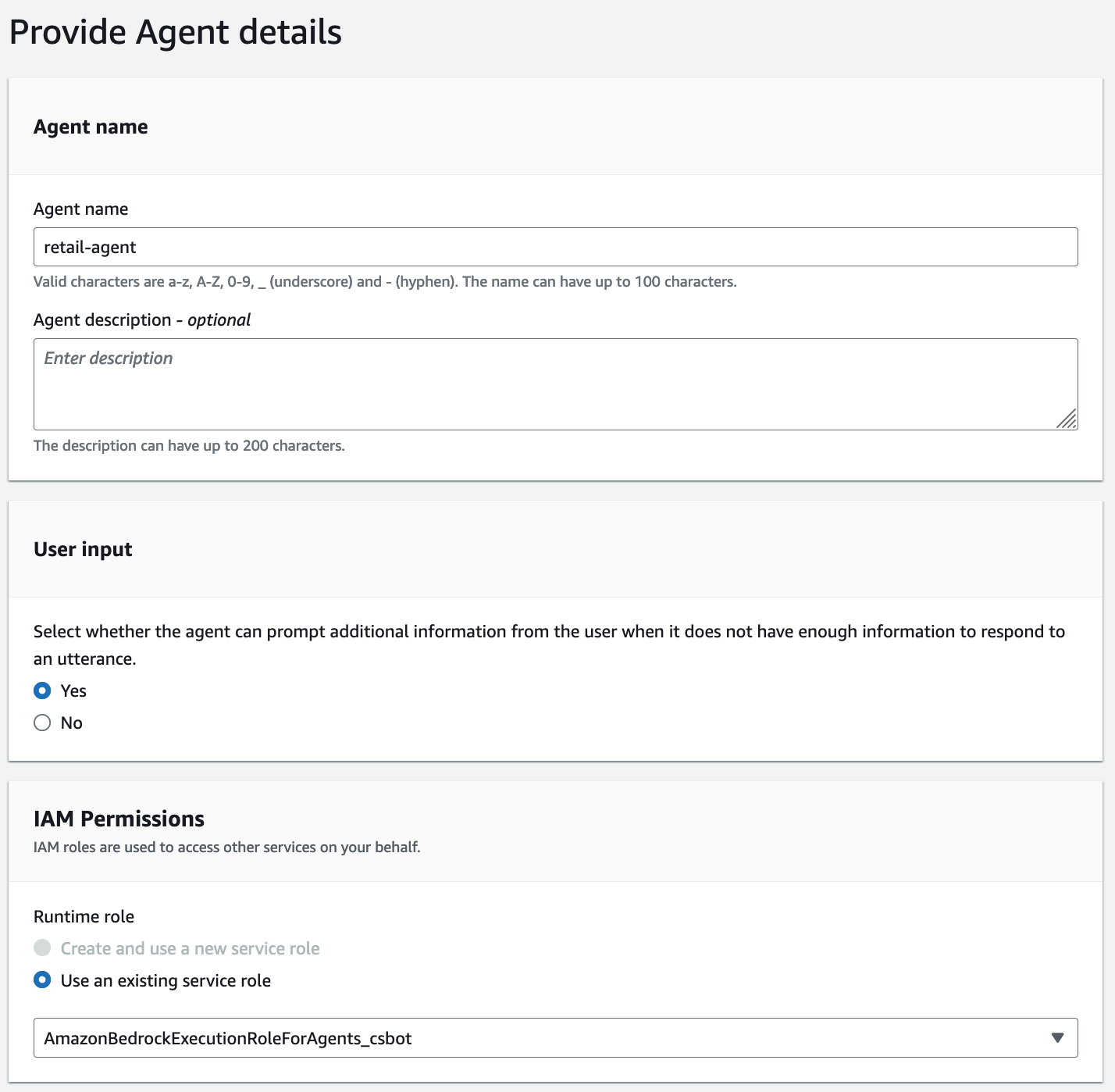Click the Agent name label above the text field

click(80, 209)
